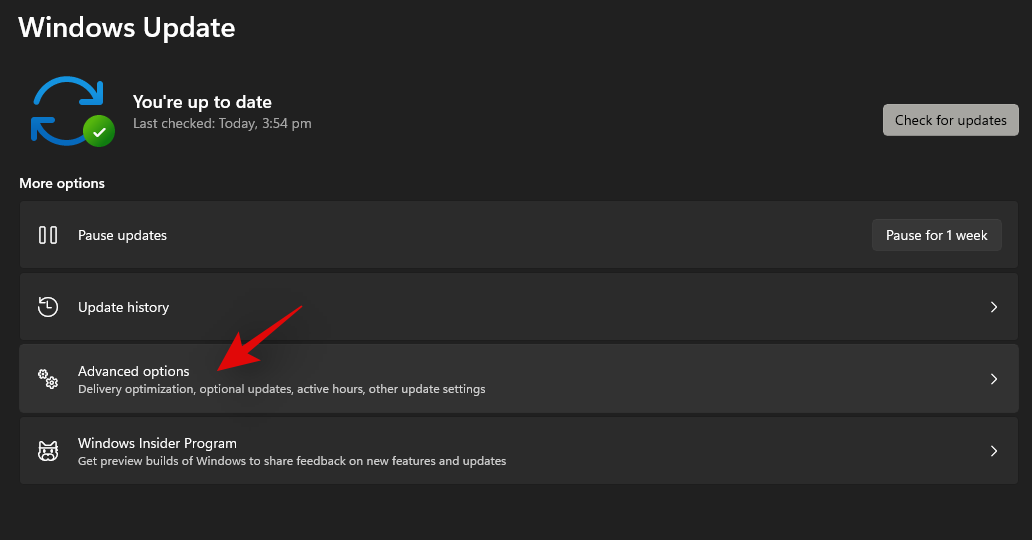Click the Advanced options gears icon

coord(48,379)
